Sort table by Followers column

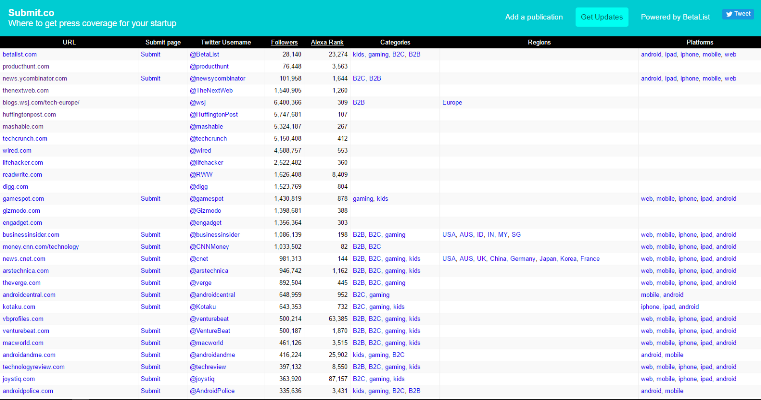point(284,42)
